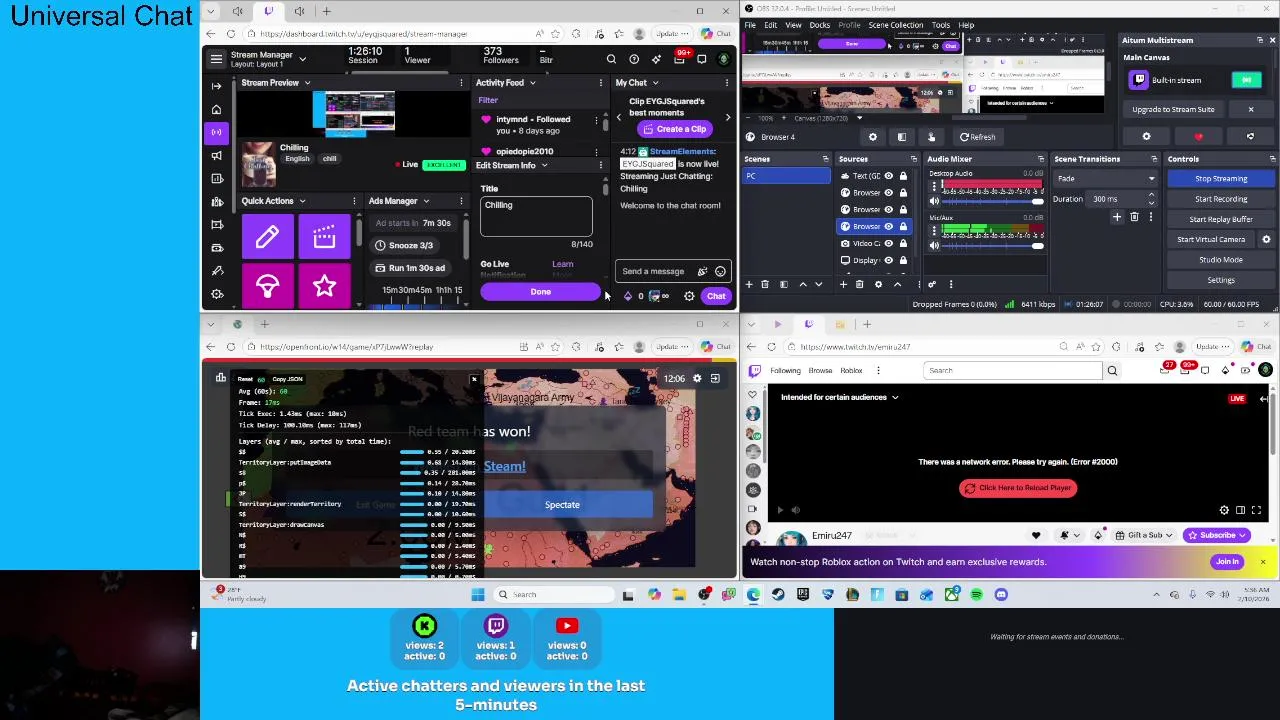Open settings gear in OpenFront game overlay
This screenshot has height=720, width=1280.
[697, 378]
